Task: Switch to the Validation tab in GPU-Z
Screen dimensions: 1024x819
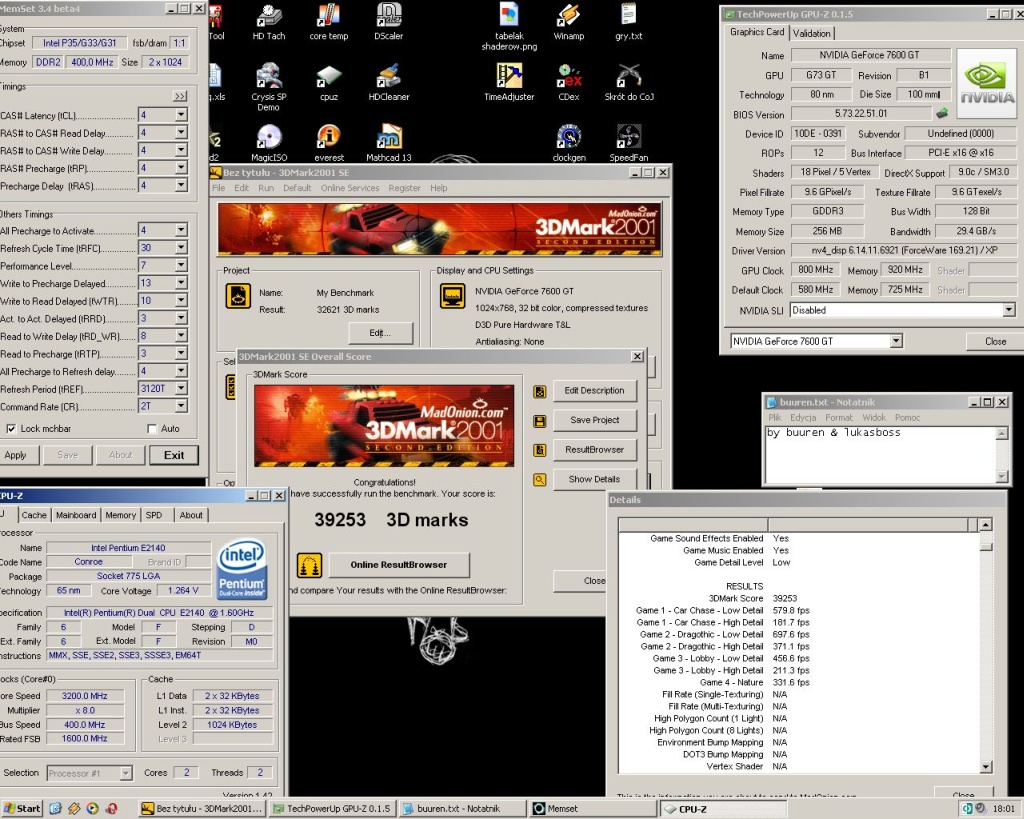Action: tap(811, 33)
